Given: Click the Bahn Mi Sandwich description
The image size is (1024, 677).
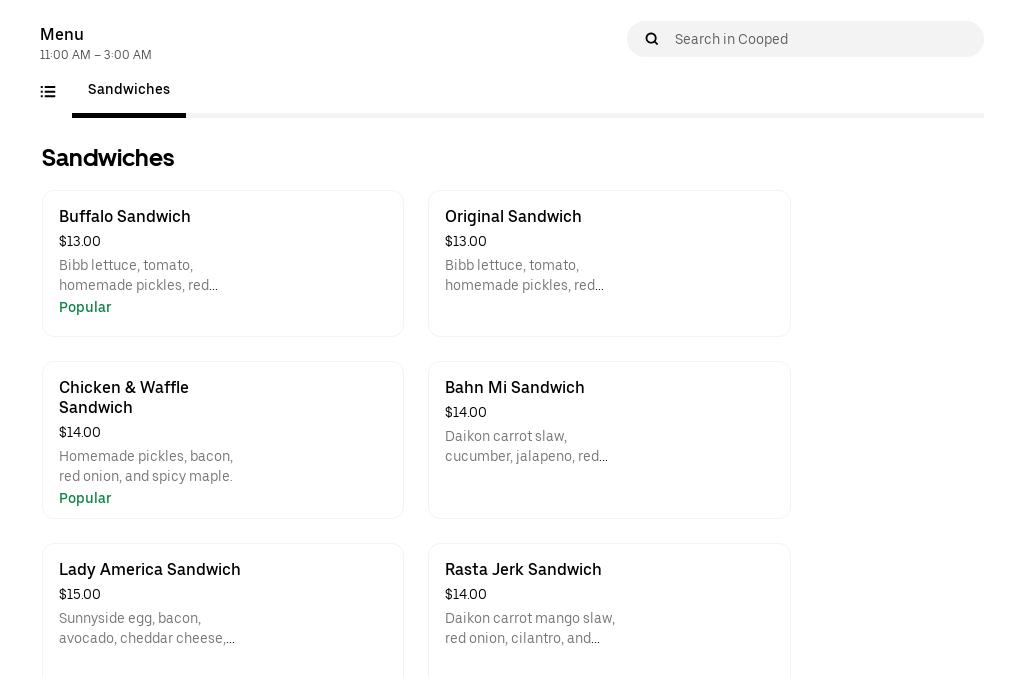Looking at the screenshot, I should tap(526, 447).
